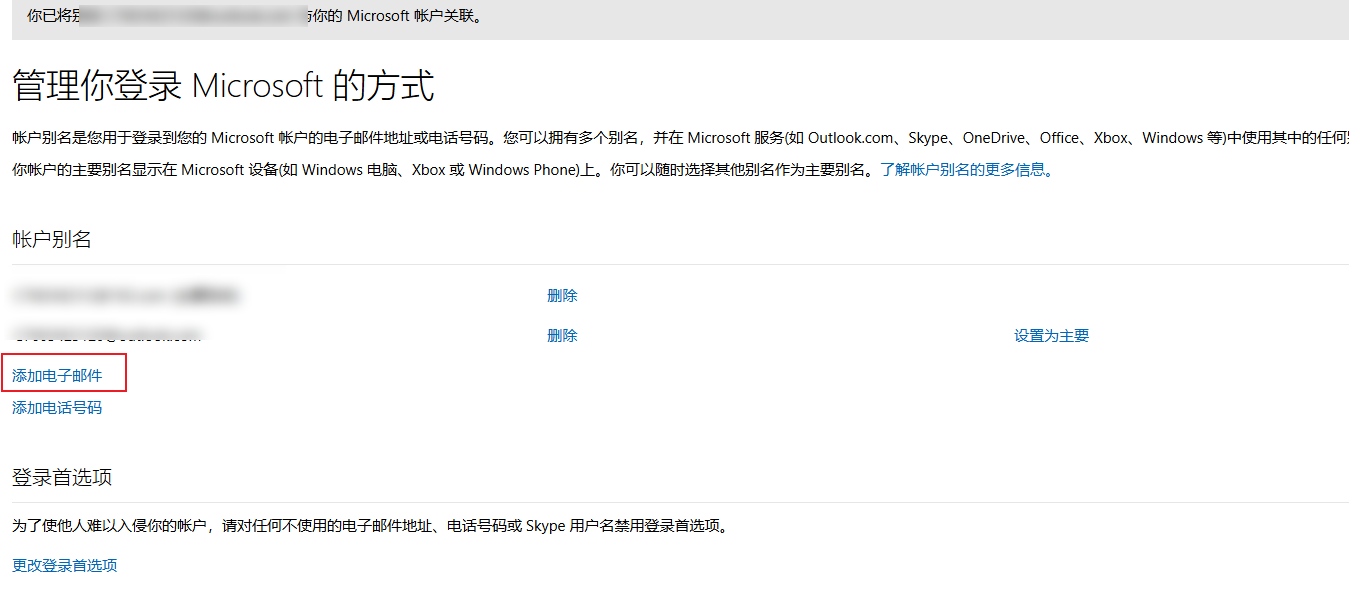Delete the first account alias
Image resolution: width=1349 pixels, height=612 pixels.
coord(562,296)
